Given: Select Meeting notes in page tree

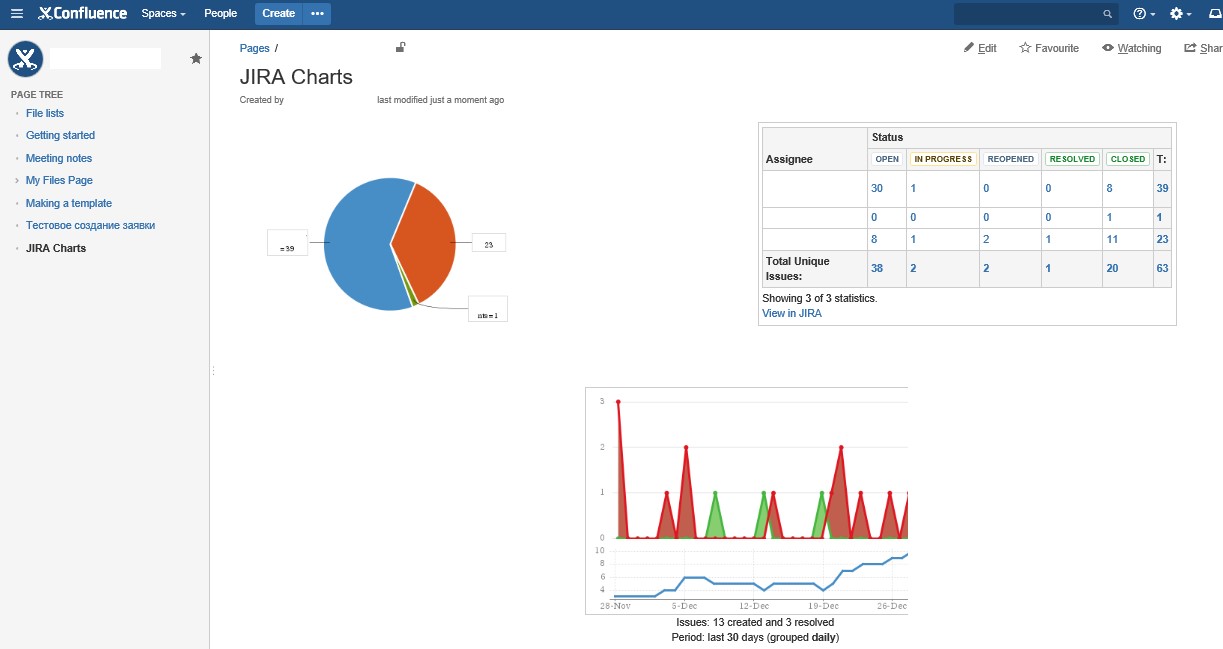Looking at the screenshot, I should pos(59,158).
